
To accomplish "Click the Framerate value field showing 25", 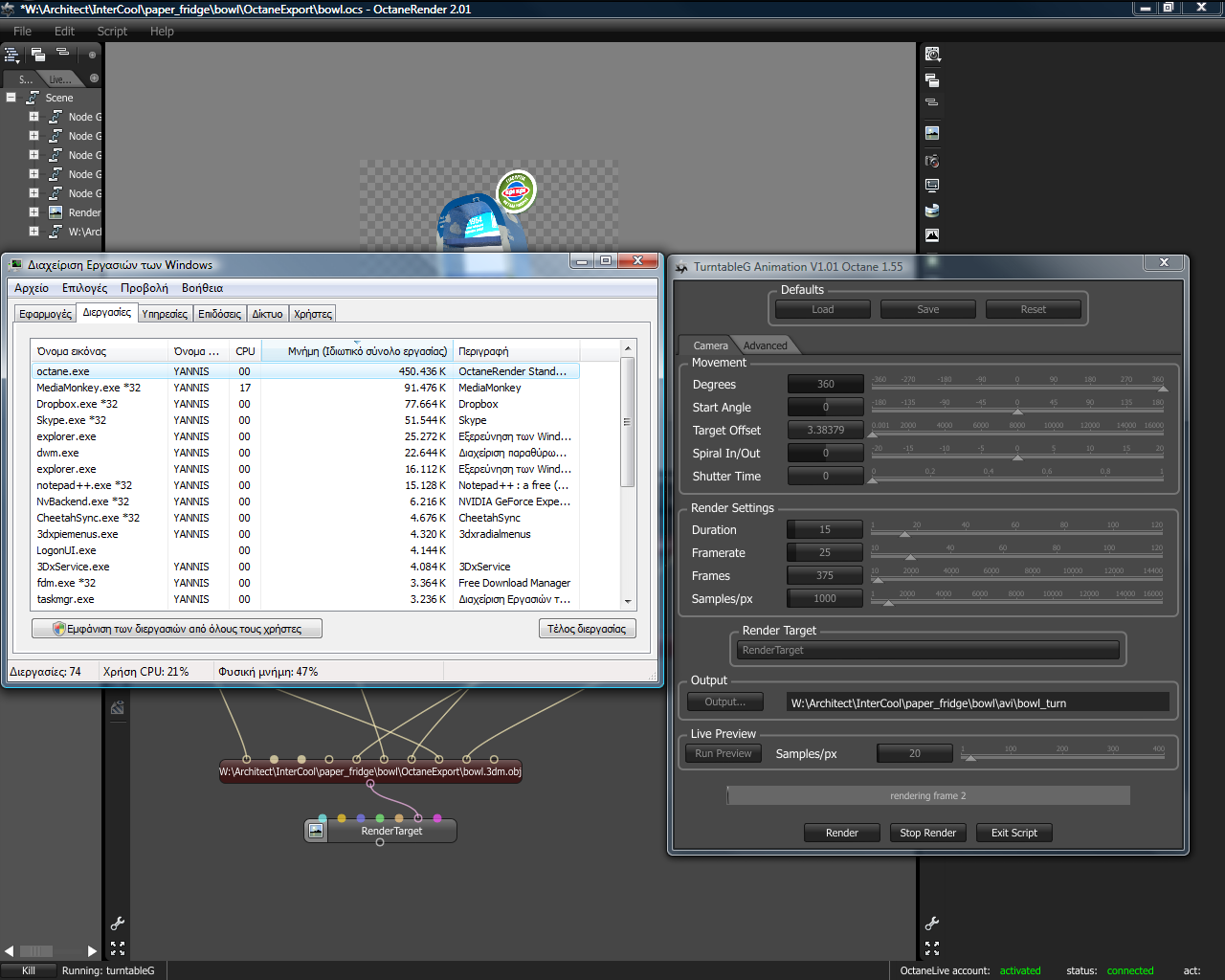I will (x=825, y=552).
